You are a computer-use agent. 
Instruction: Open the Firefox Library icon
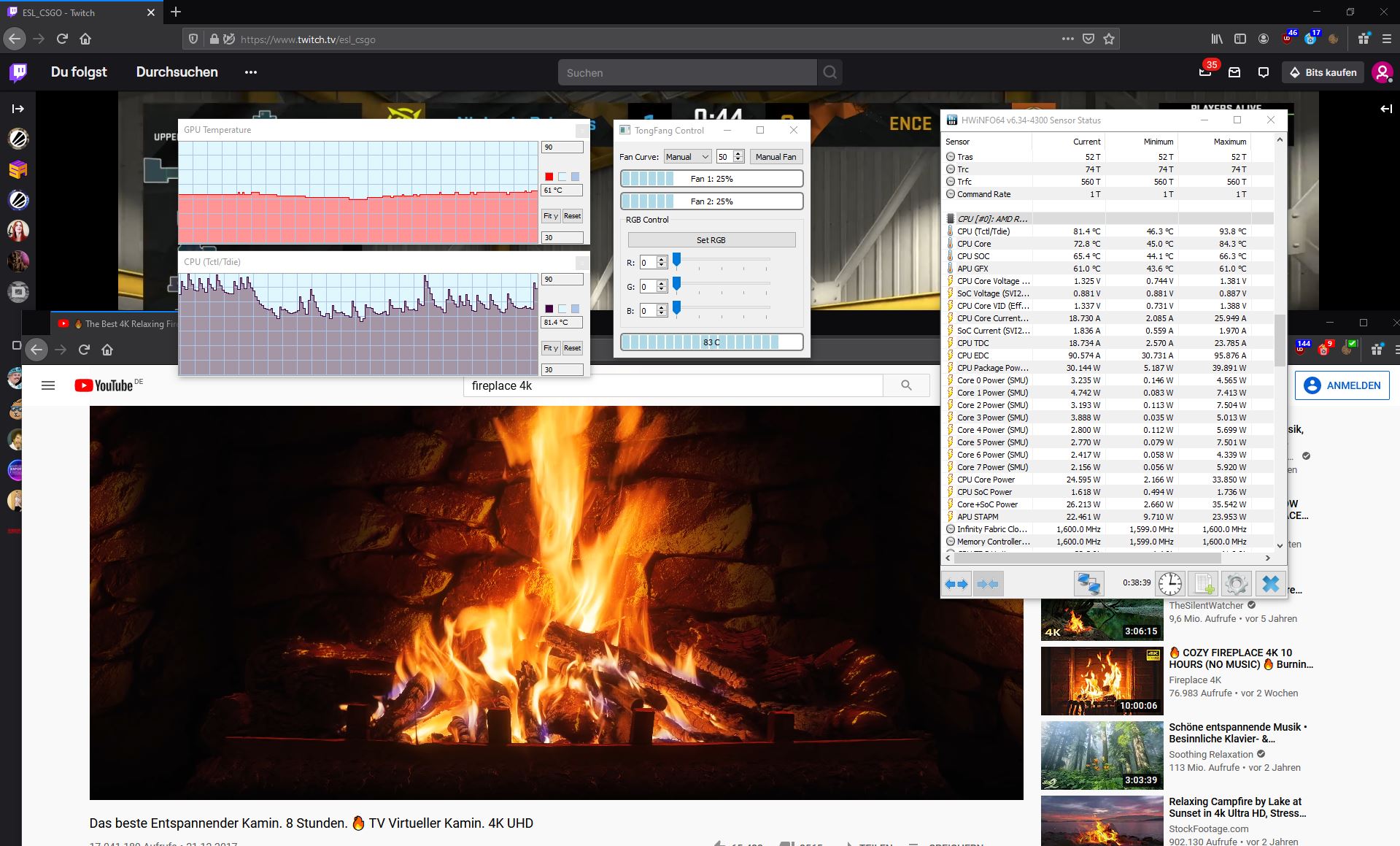[1217, 39]
